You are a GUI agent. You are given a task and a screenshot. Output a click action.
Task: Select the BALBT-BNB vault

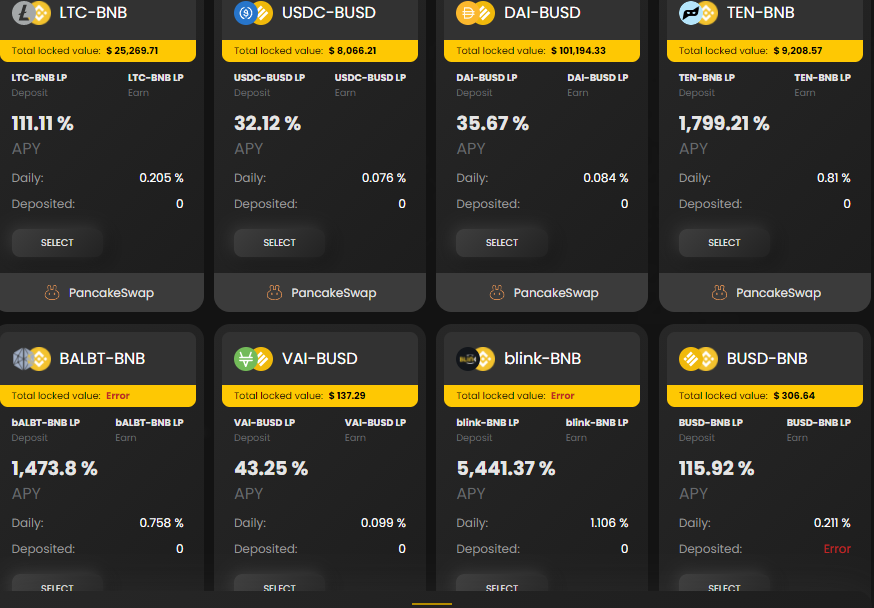click(x=57, y=583)
